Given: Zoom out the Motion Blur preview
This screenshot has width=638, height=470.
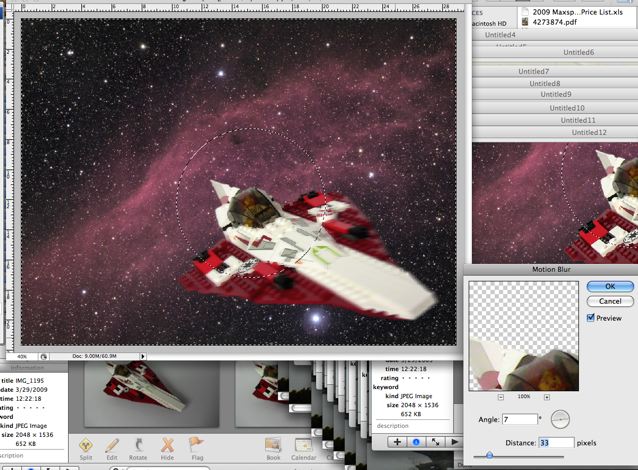Looking at the screenshot, I should (486, 397).
